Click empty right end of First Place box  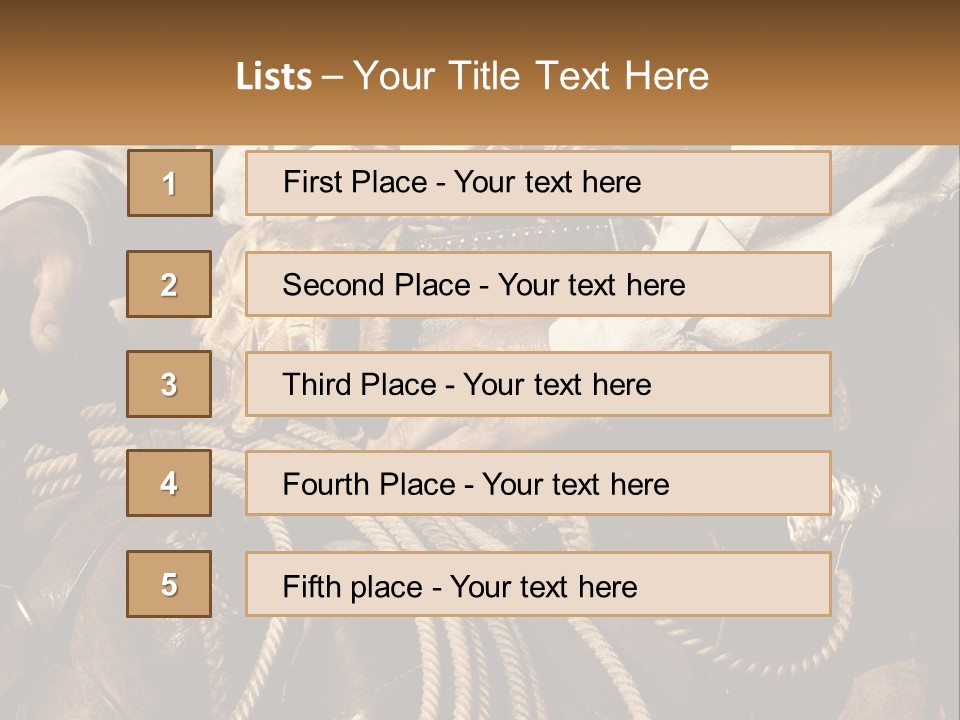pyautogui.click(x=770, y=183)
